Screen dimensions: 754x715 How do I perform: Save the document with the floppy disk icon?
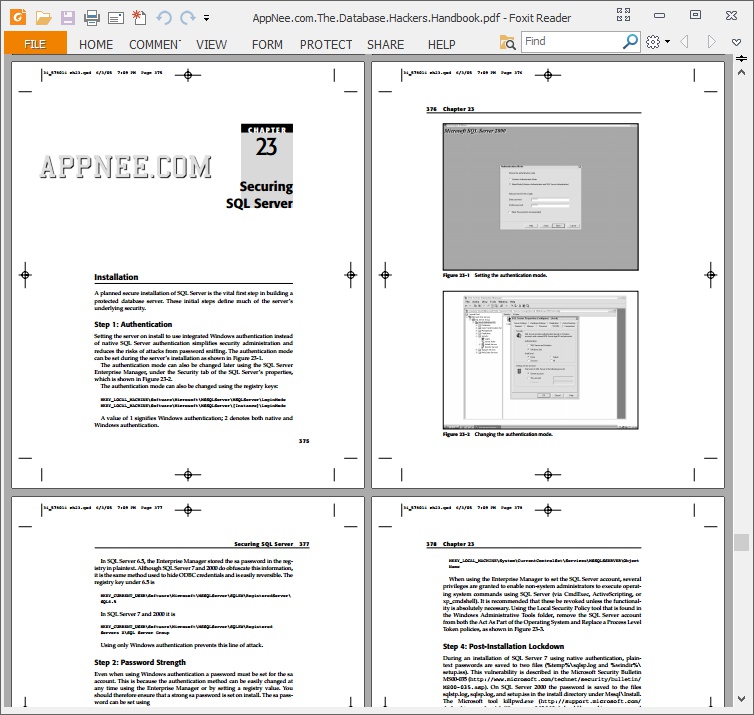[68, 18]
